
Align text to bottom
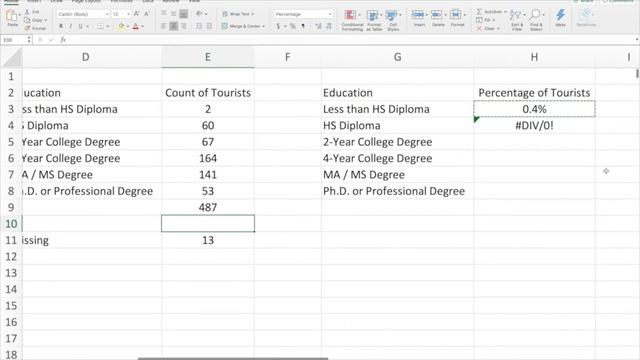pos(184,14)
